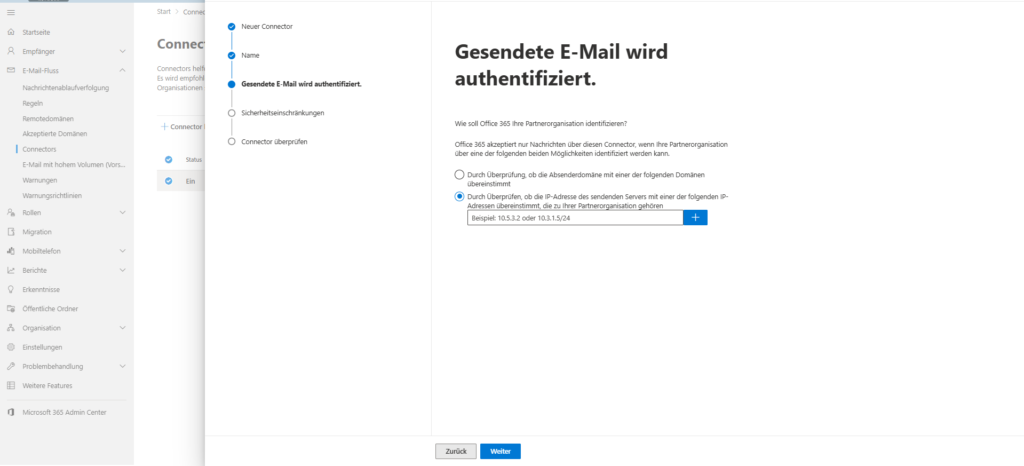Click the IP address input field
This screenshot has height=466, width=1024.
pyautogui.click(x=575, y=217)
